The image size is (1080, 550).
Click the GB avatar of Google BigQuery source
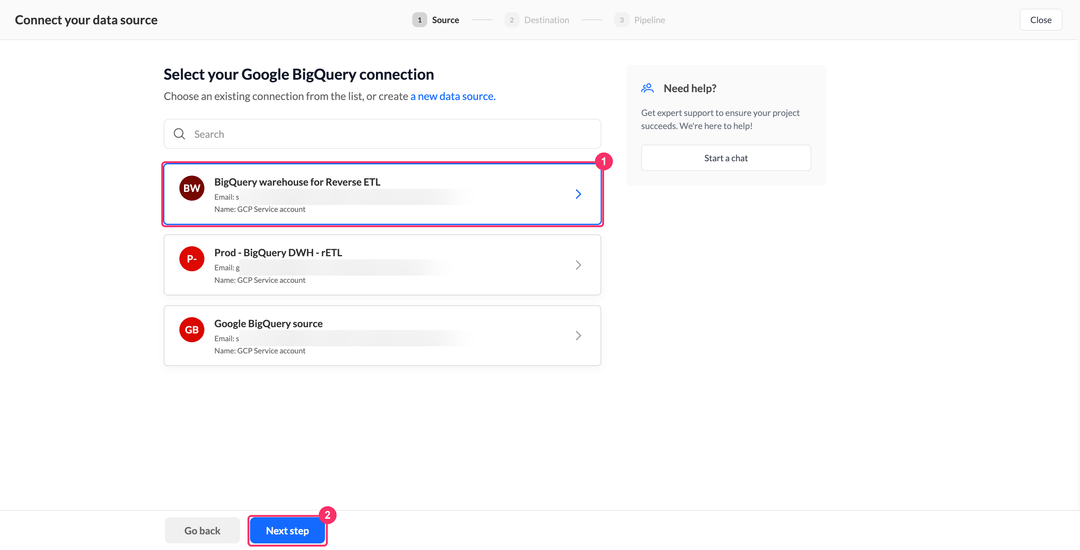coord(191,330)
